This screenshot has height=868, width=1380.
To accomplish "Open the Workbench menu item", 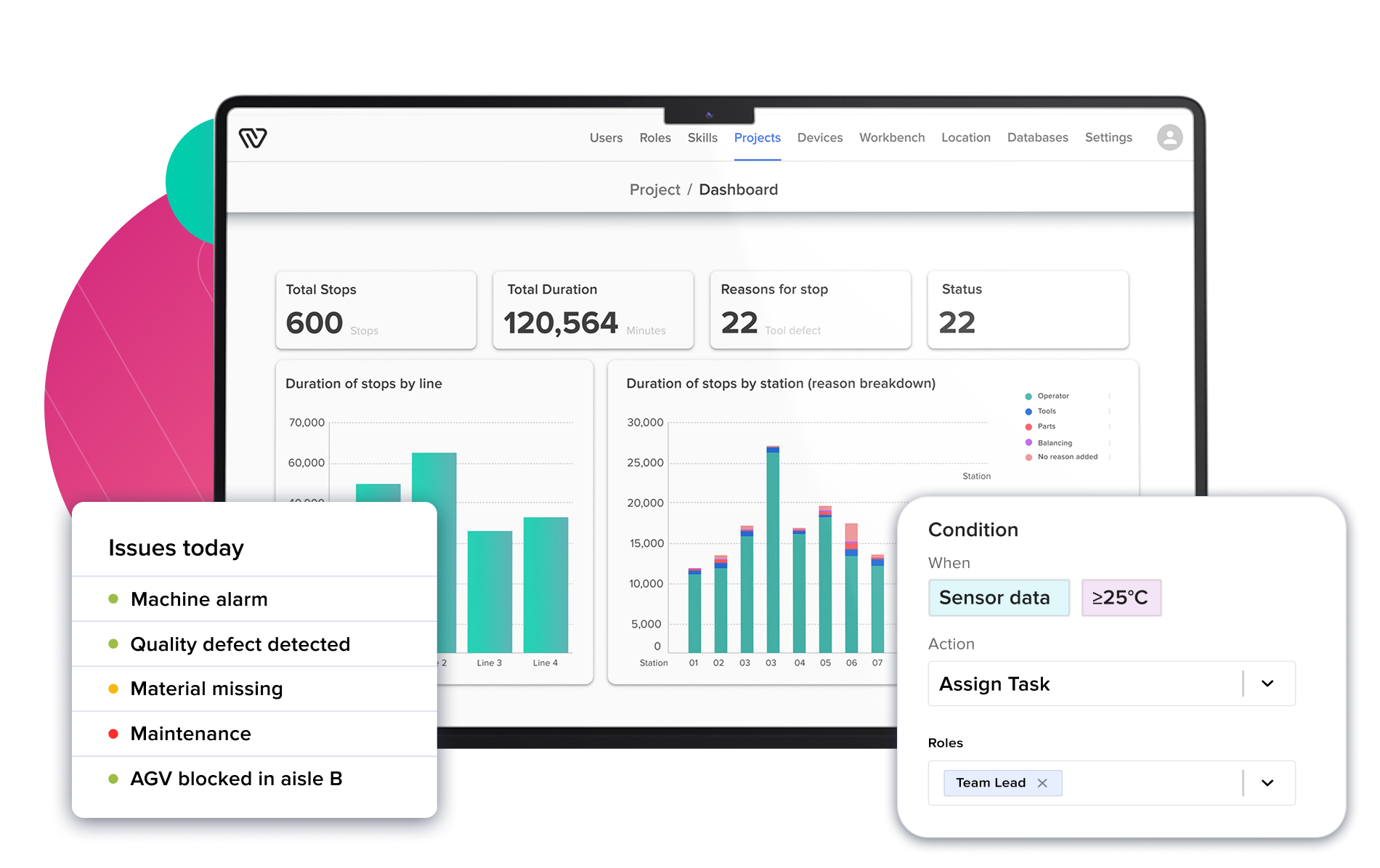I will click(x=892, y=138).
